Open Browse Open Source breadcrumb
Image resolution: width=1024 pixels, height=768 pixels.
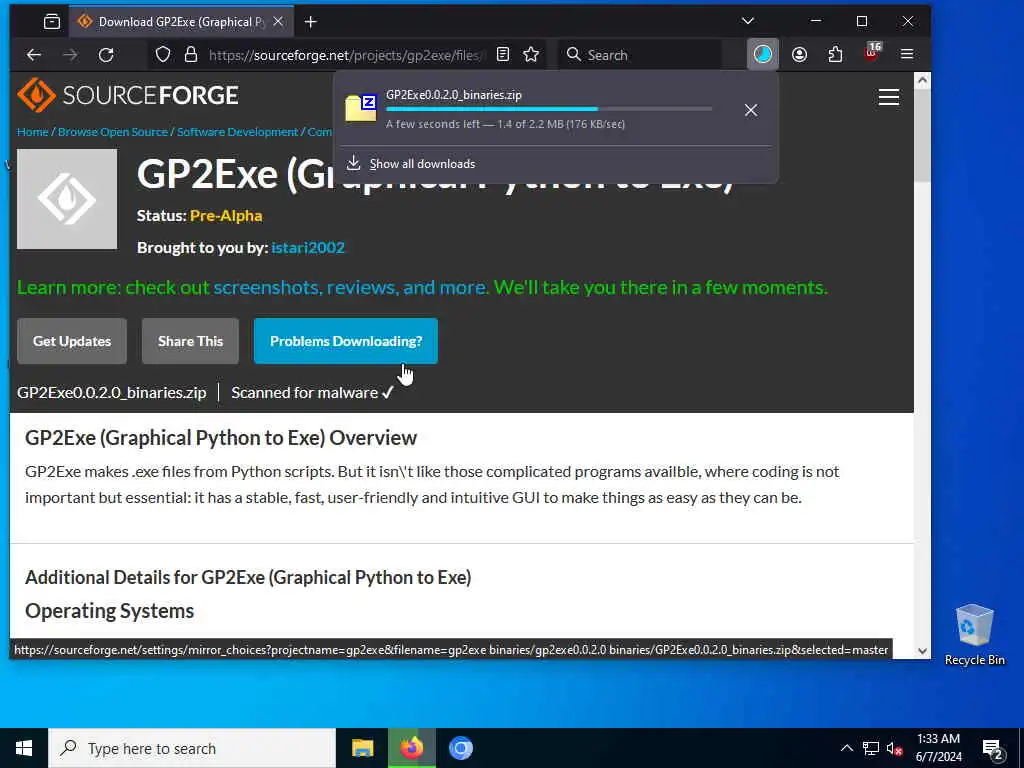(113, 132)
